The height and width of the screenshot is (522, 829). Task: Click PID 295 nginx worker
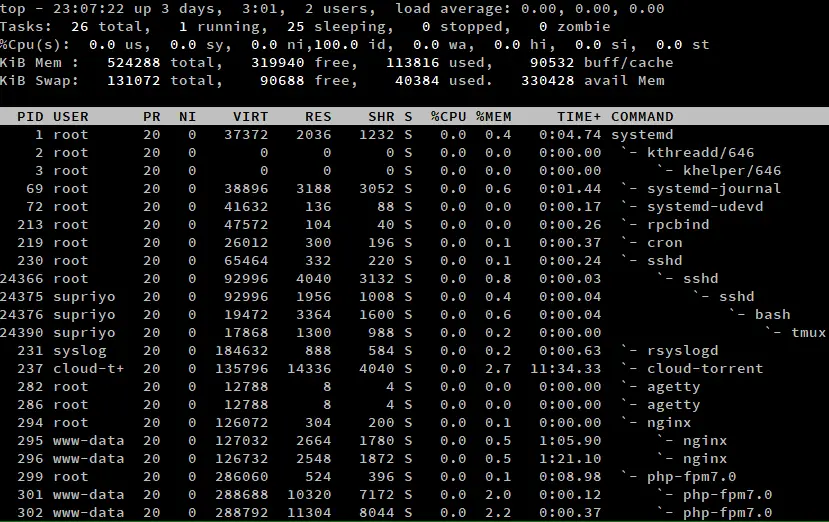[x=414, y=441]
